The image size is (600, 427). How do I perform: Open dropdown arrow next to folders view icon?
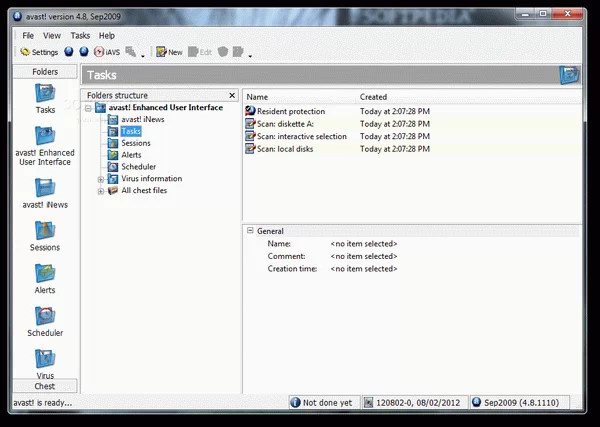coord(143,56)
